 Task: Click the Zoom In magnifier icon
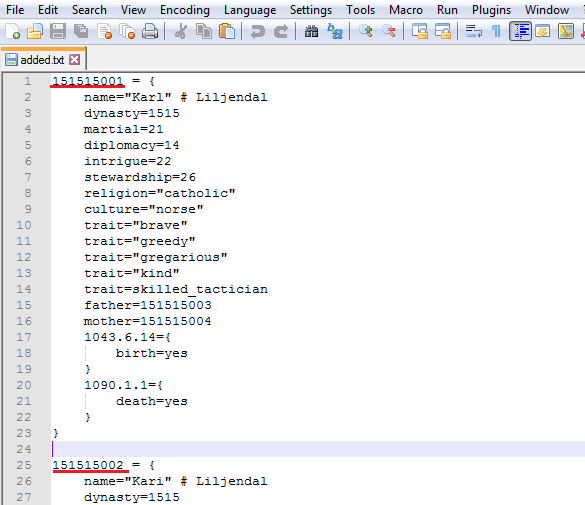tap(366, 31)
